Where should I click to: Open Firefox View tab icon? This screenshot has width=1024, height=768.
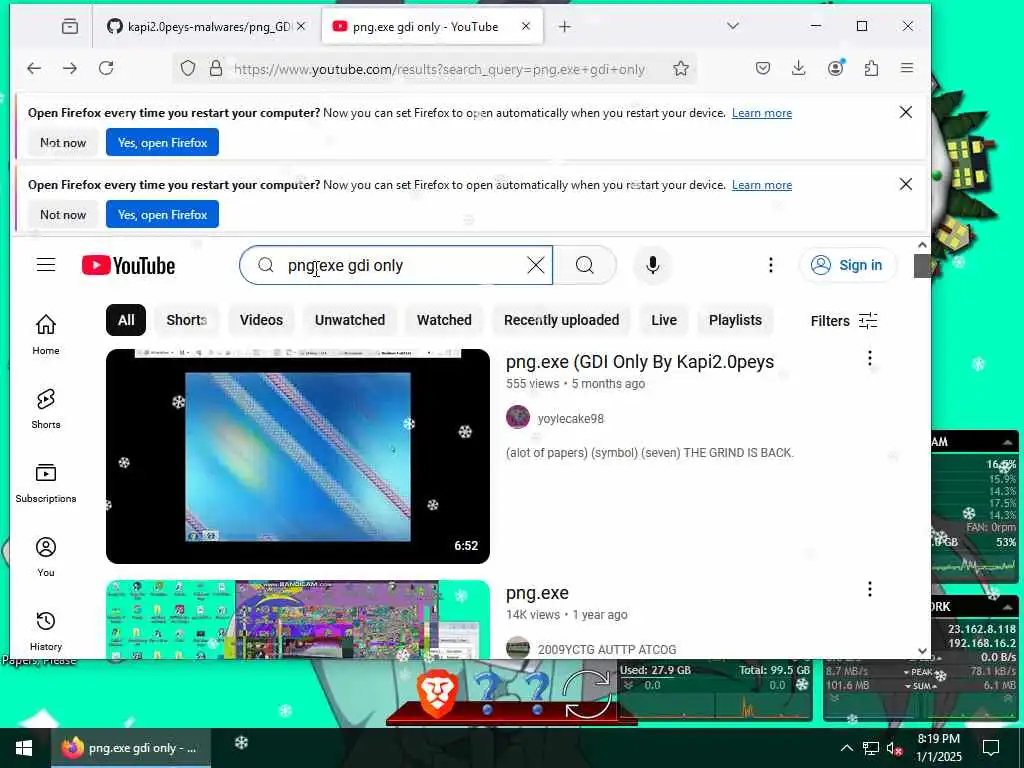coord(69,26)
